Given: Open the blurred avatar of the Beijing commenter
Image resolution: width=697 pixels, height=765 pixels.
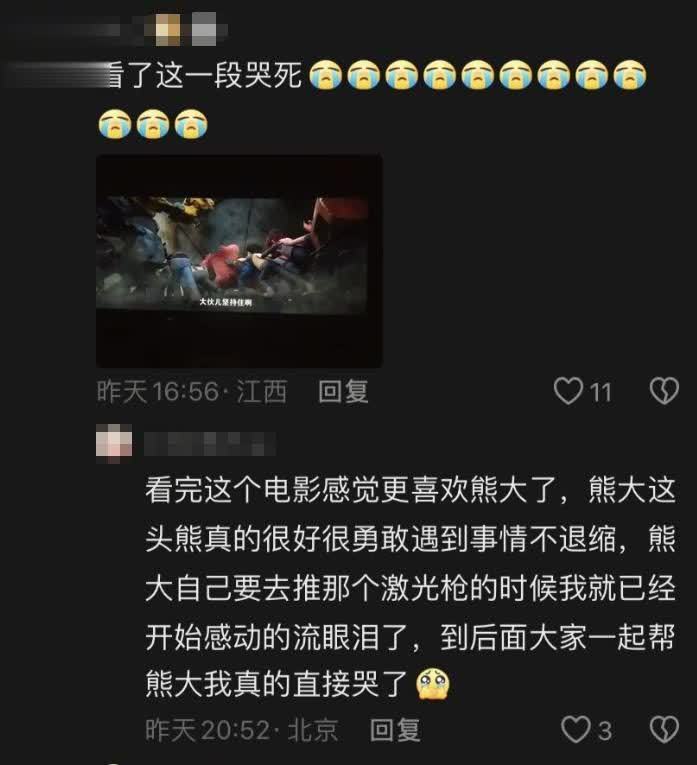Looking at the screenshot, I should [114, 443].
